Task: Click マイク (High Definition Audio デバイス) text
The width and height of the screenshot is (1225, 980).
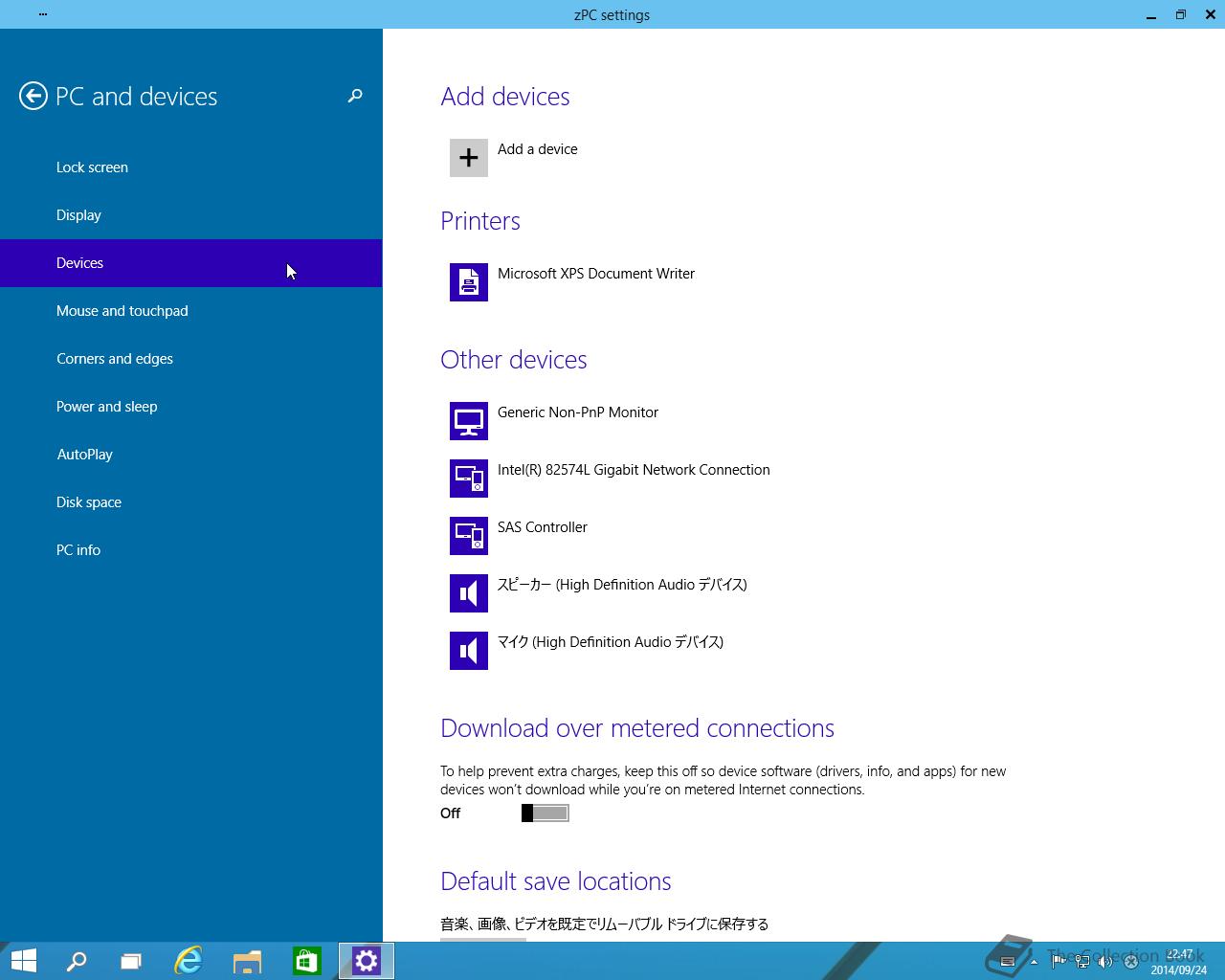Action: tap(611, 642)
